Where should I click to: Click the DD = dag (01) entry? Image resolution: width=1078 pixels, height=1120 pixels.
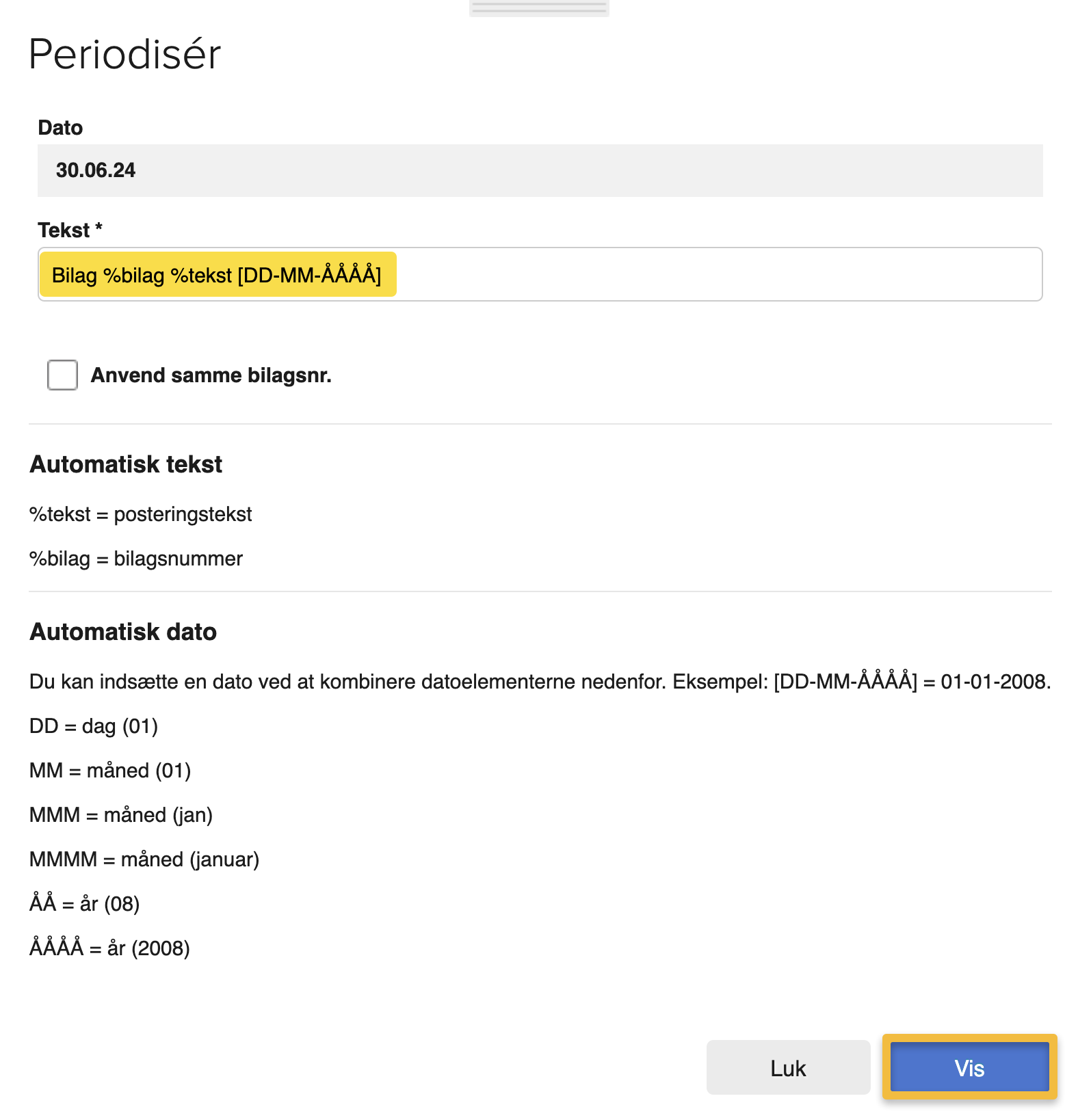point(94,726)
